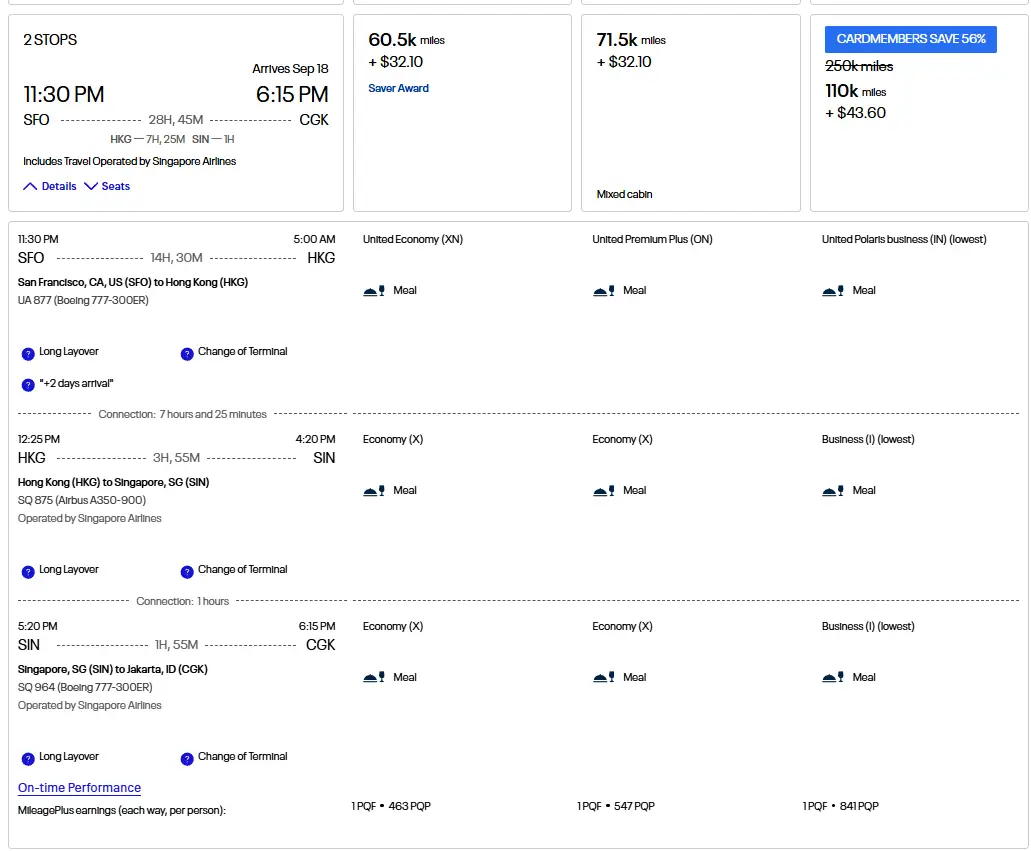Open the On-time Performance link
This screenshot has height=851, width=1031.
click(80, 787)
